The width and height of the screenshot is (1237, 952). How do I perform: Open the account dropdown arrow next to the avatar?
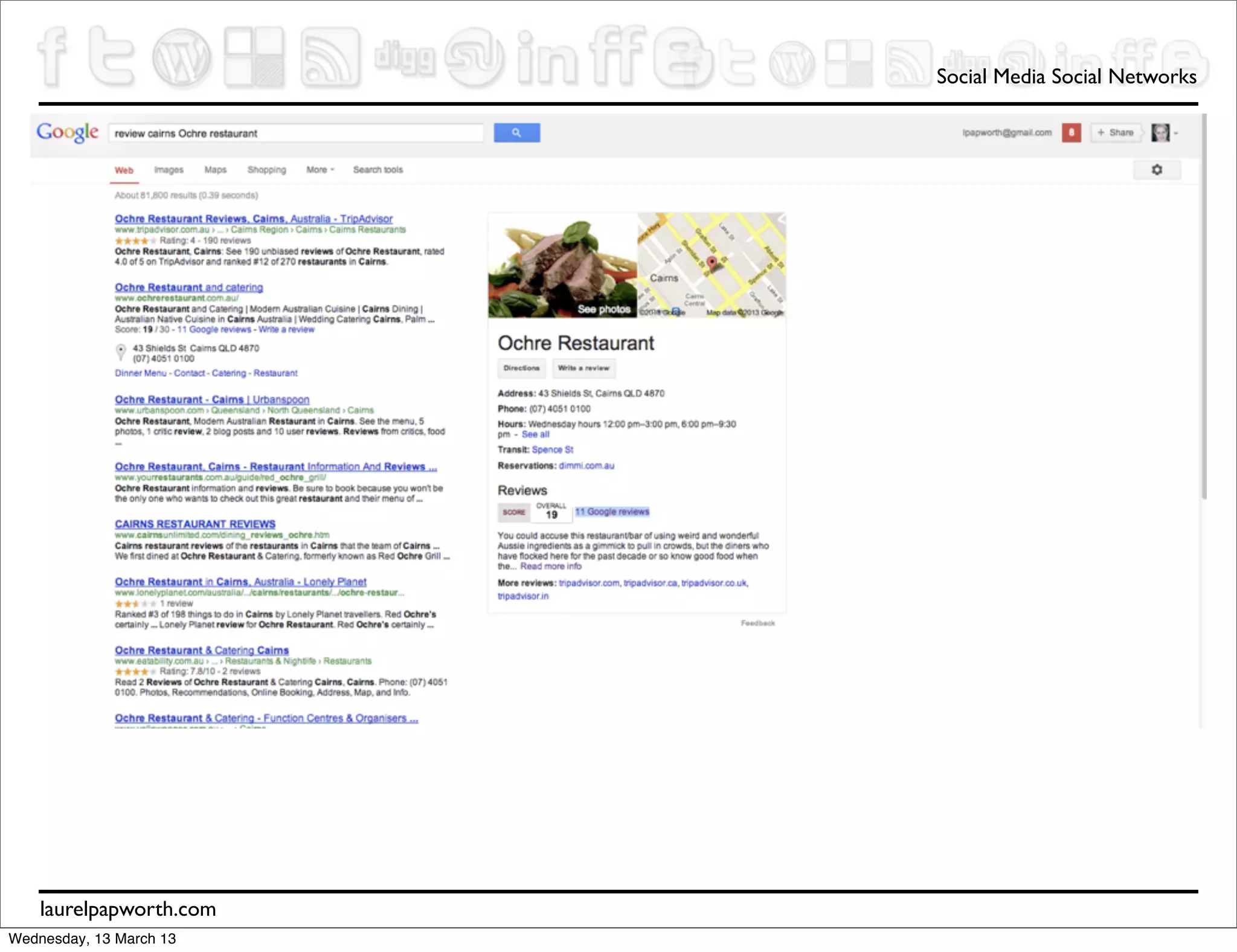[1176, 133]
